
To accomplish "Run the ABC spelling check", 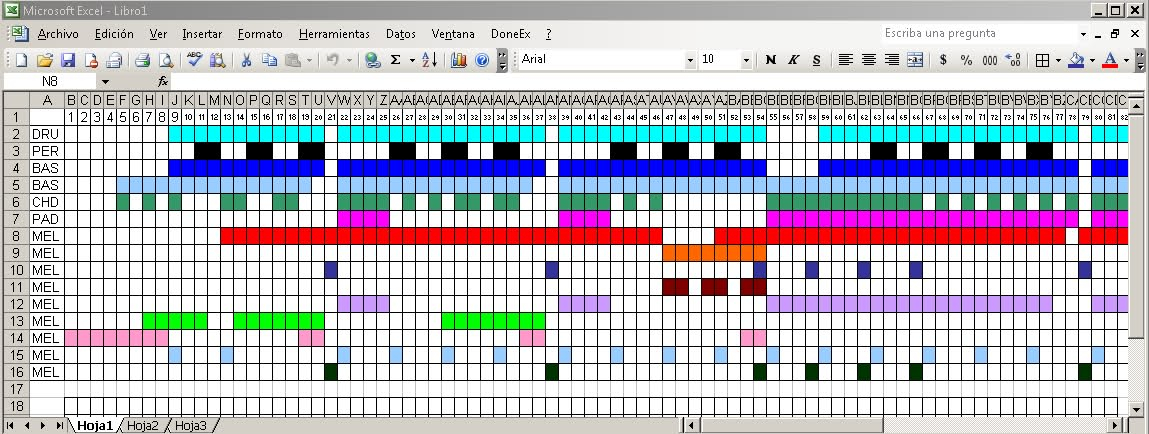I will [194, 60].
